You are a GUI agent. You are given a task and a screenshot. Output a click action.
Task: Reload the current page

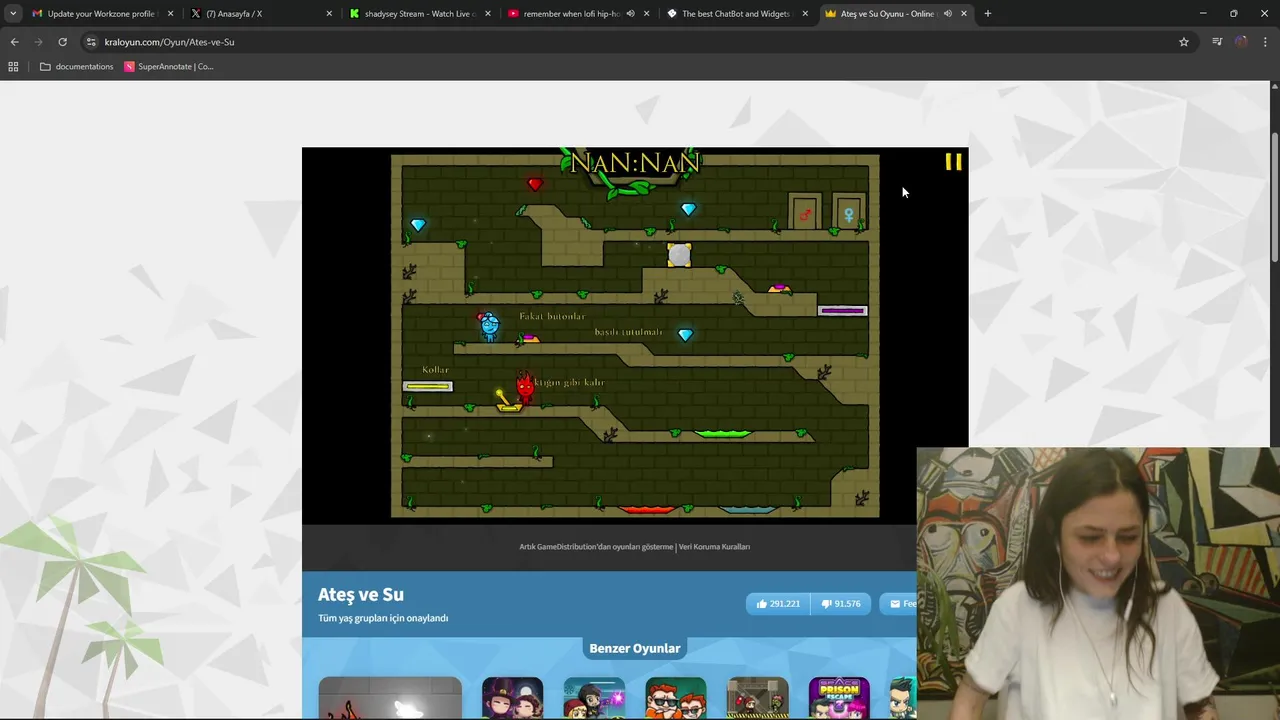pos(62,42)
